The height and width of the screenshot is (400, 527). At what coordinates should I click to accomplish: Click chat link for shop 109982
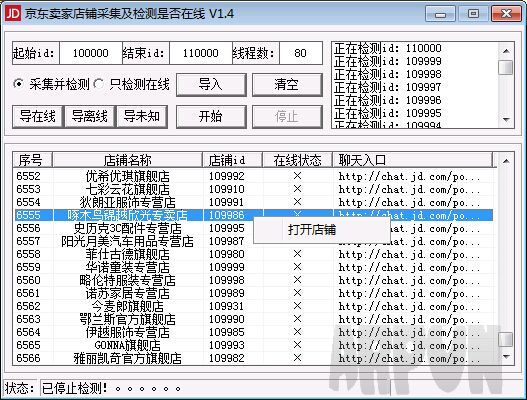[x=409, y=358]
